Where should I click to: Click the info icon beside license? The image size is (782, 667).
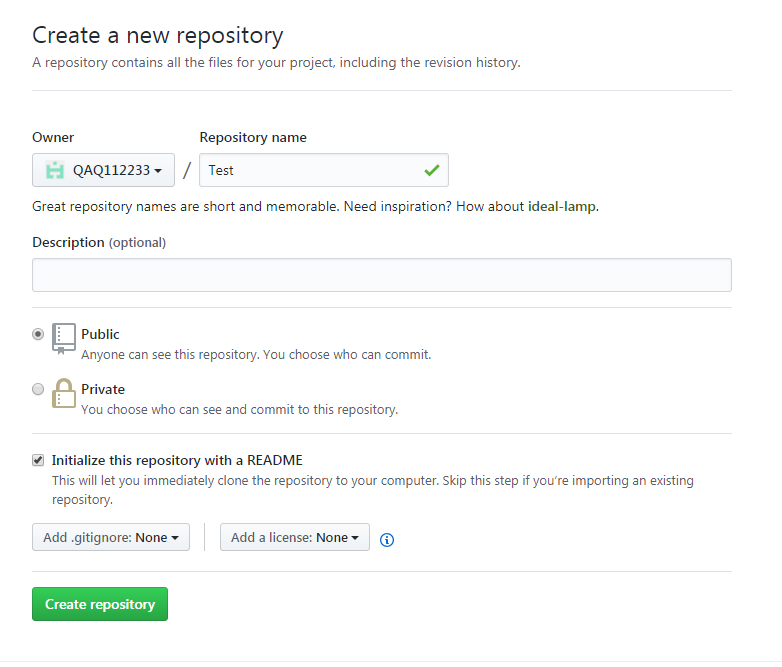click(387, 540)
